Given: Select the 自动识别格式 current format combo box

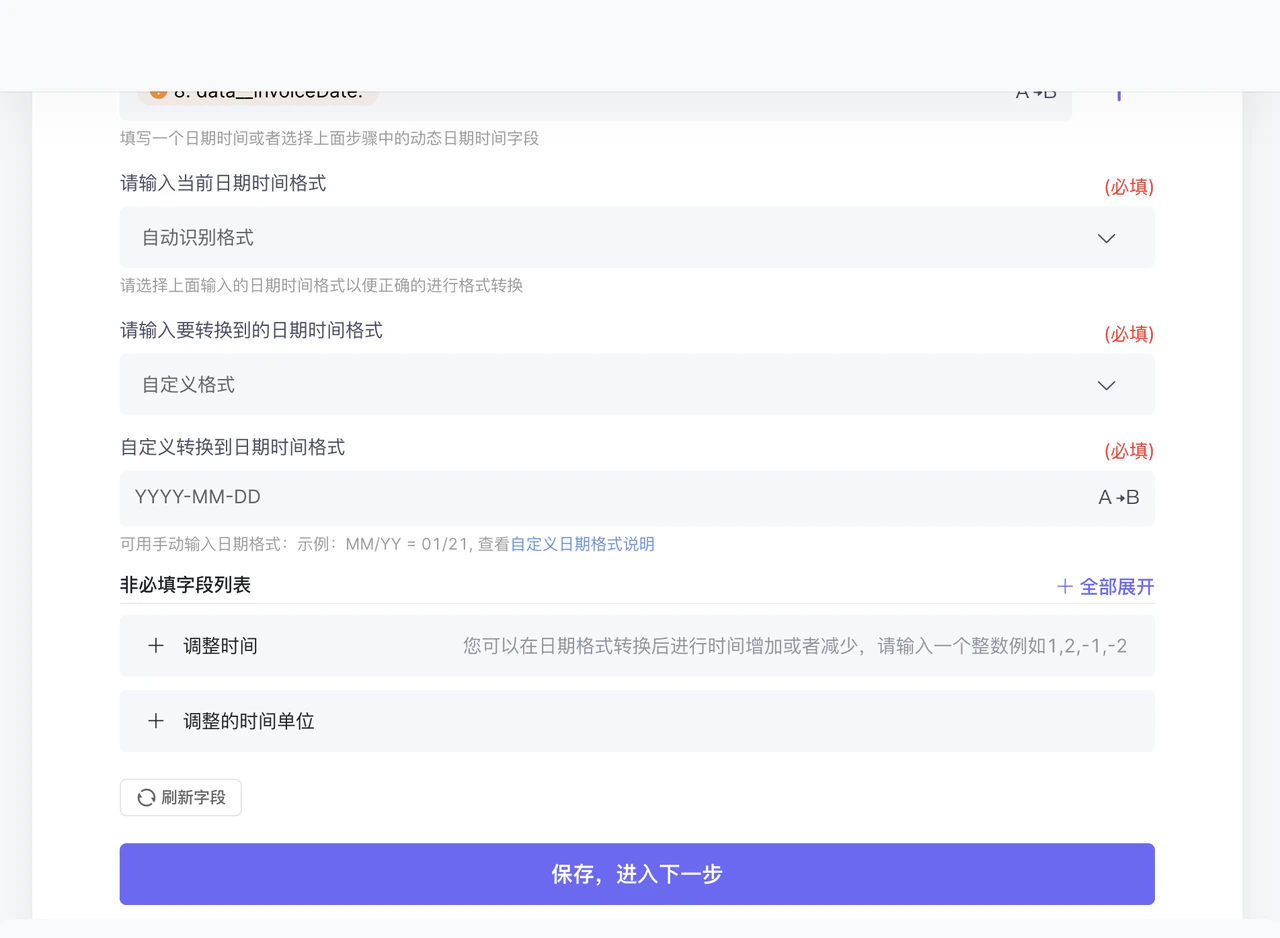Looking at the screenshot, I should pos(637,237).
